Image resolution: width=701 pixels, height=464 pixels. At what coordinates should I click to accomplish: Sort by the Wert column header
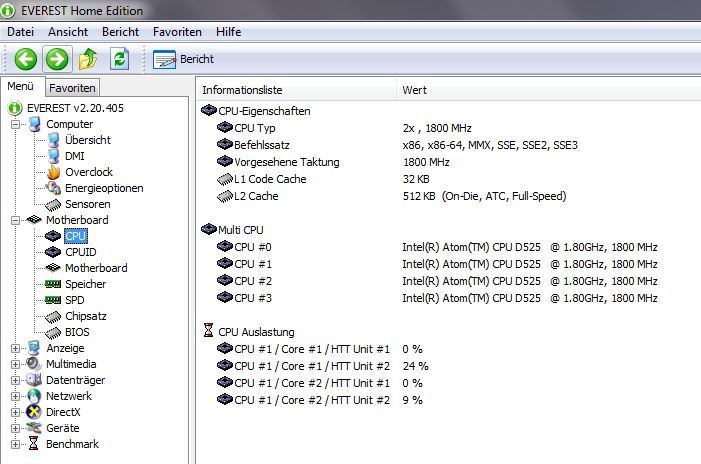[x=549, y=90]
